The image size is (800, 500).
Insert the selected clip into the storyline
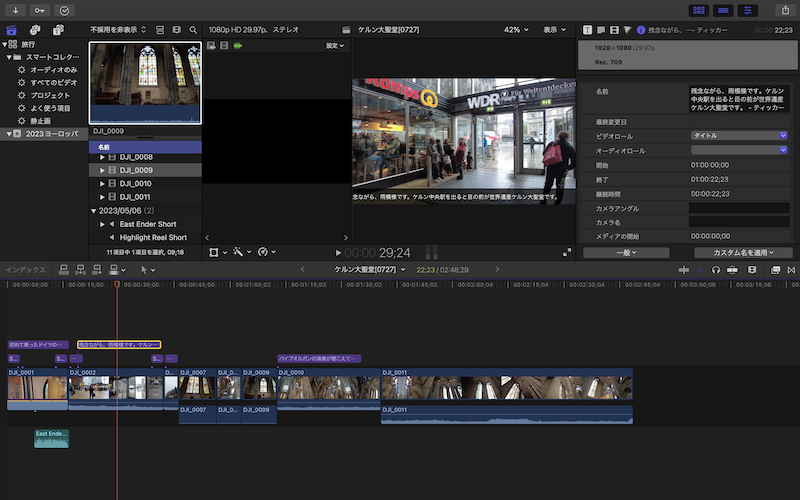coord(80,270)
